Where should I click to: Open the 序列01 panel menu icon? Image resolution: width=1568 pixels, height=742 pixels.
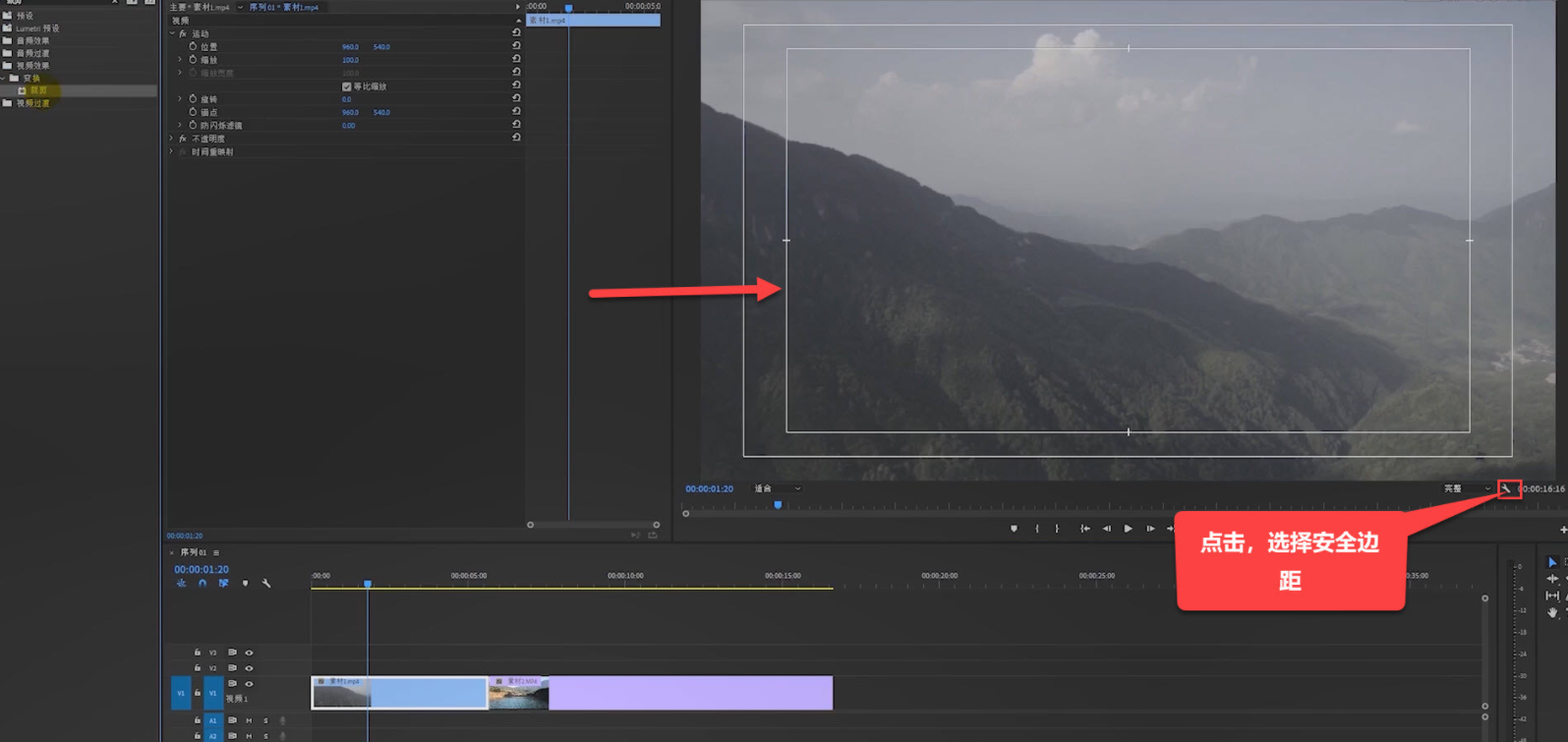[216, 552]
